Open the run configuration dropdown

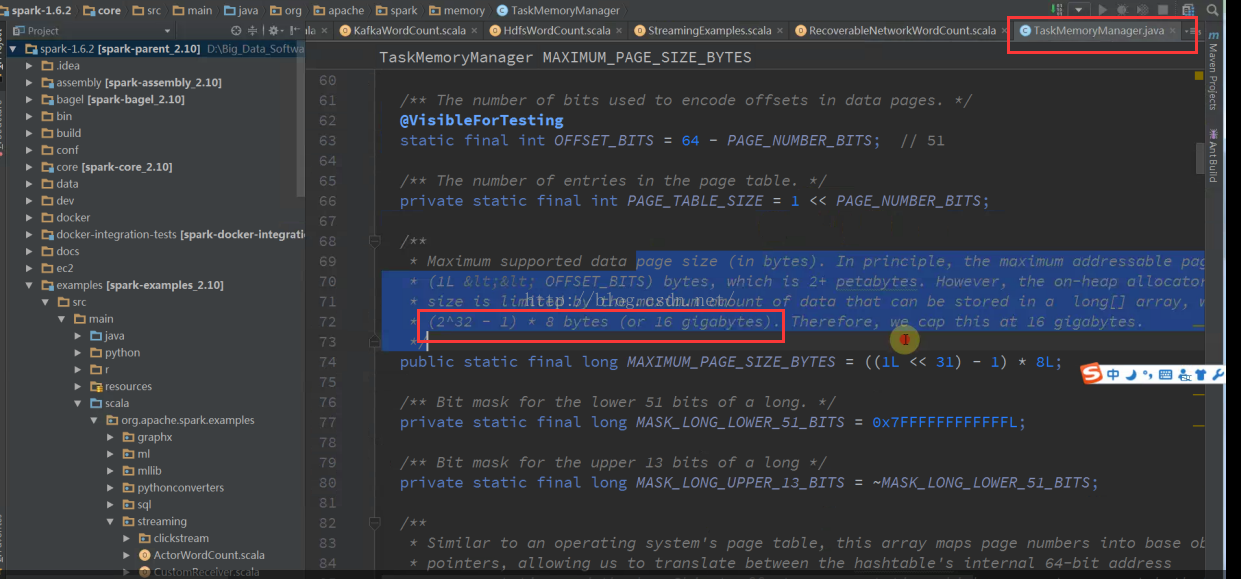click(1079, 10)
